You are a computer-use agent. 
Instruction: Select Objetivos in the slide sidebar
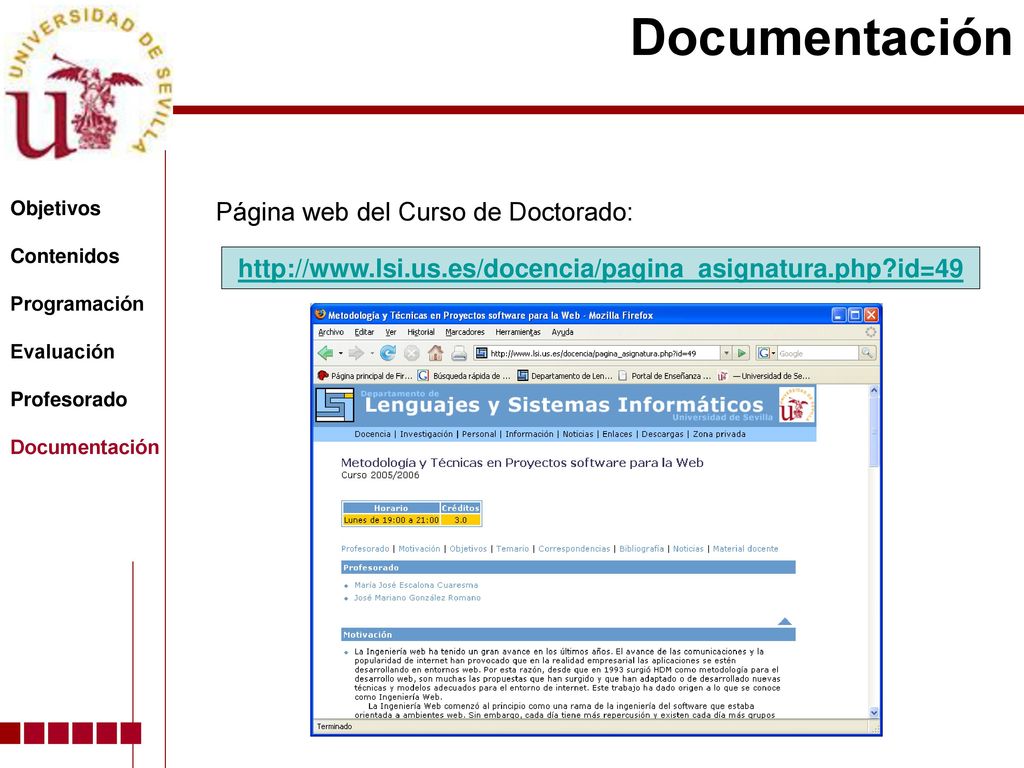pos(56,208)
